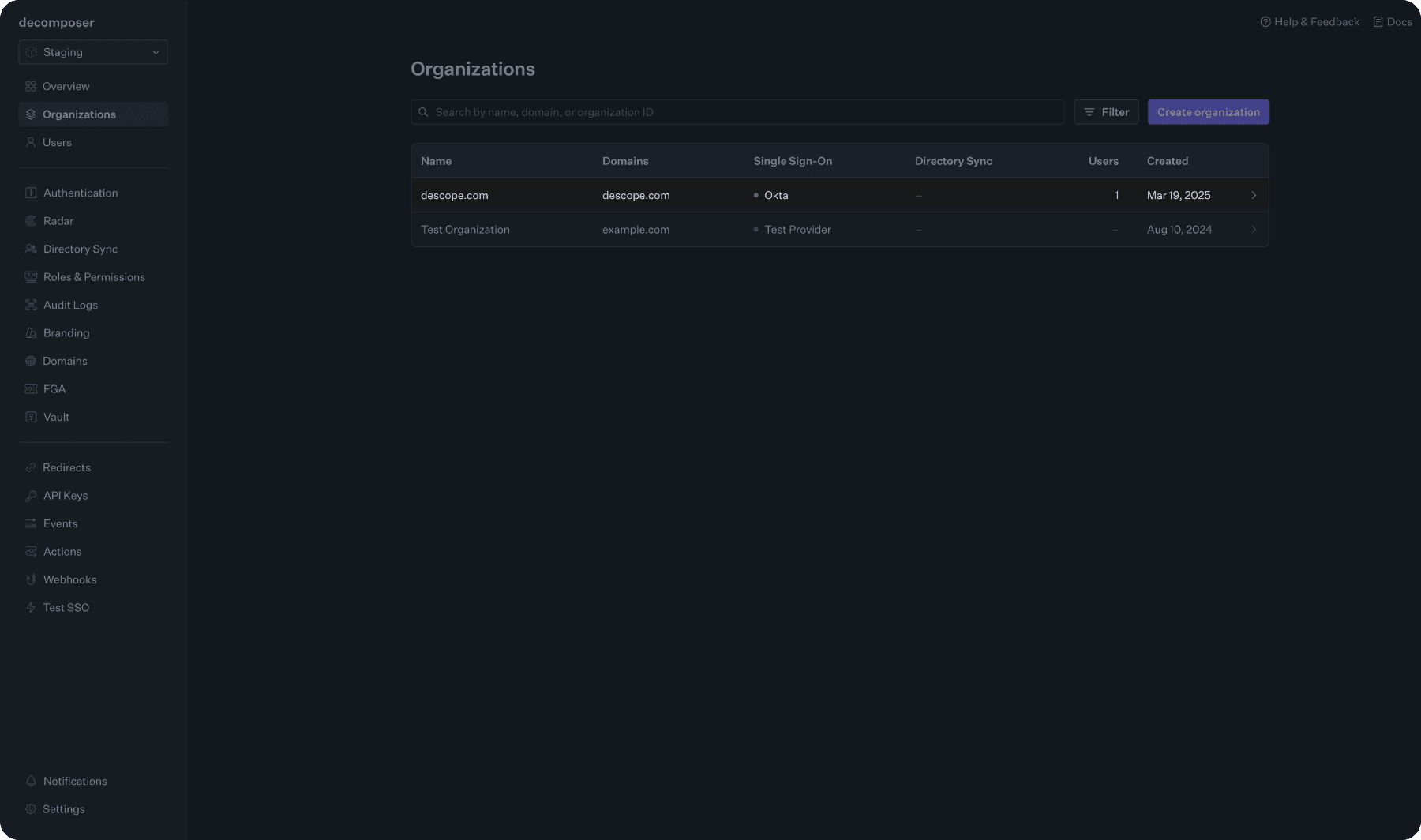Open Roles & Permissions page
The height and width of the screenshot is (840, 1421).
pos(94,277)
